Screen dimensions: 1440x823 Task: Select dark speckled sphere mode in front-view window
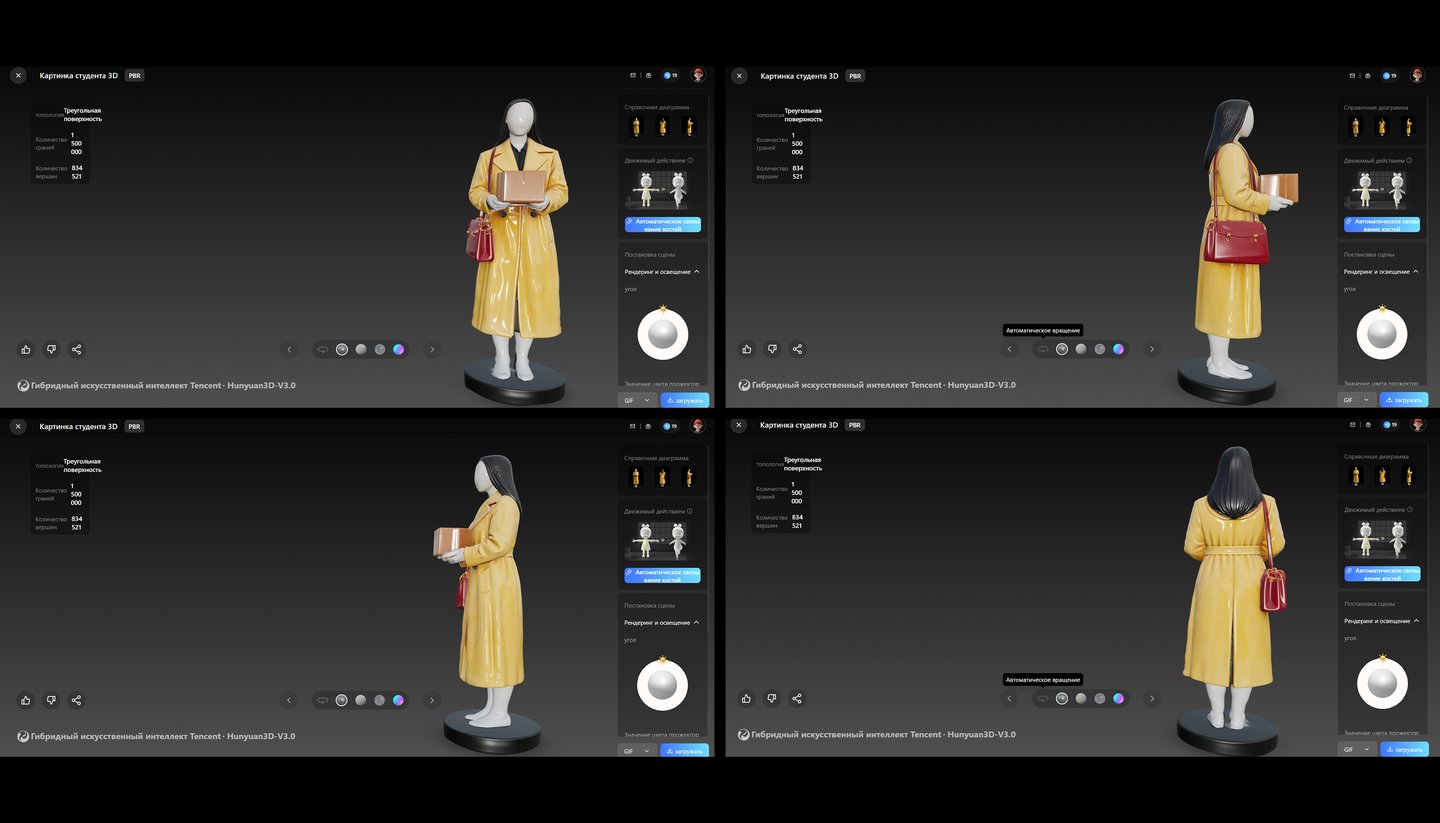coord(380,349)
